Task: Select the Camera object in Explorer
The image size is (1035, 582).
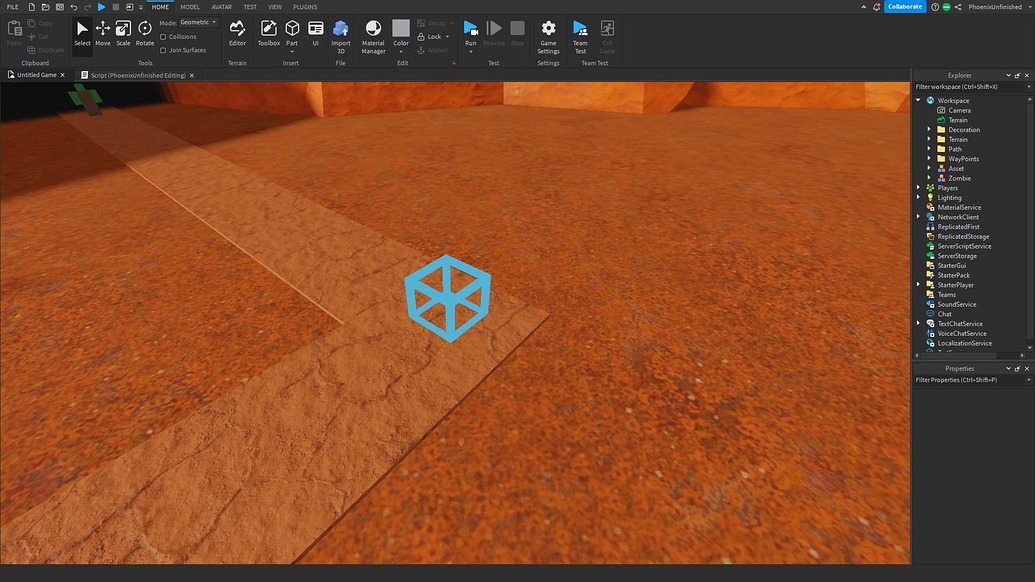Action: (x=959, y=110)
